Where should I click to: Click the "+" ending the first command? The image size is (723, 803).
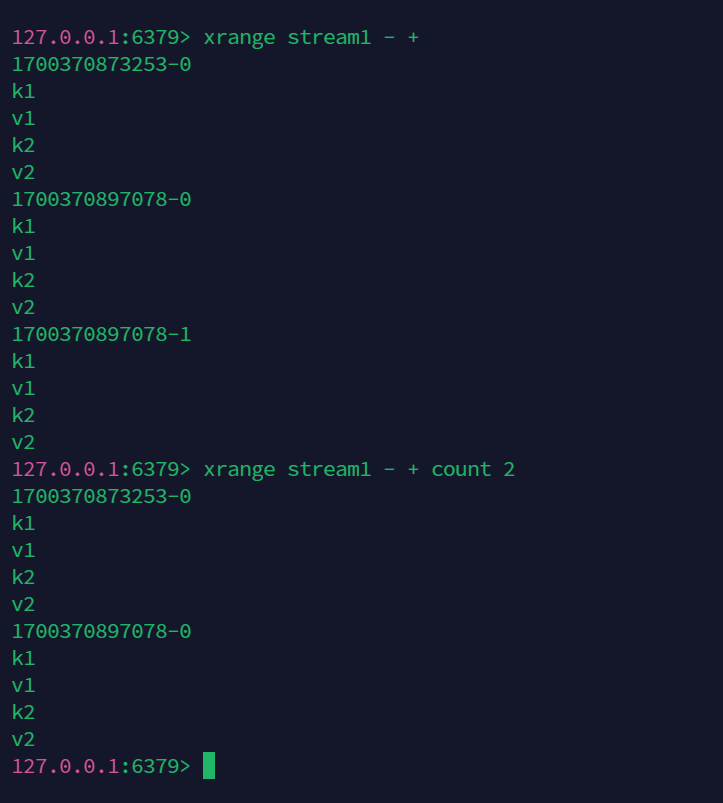(413, 38)
